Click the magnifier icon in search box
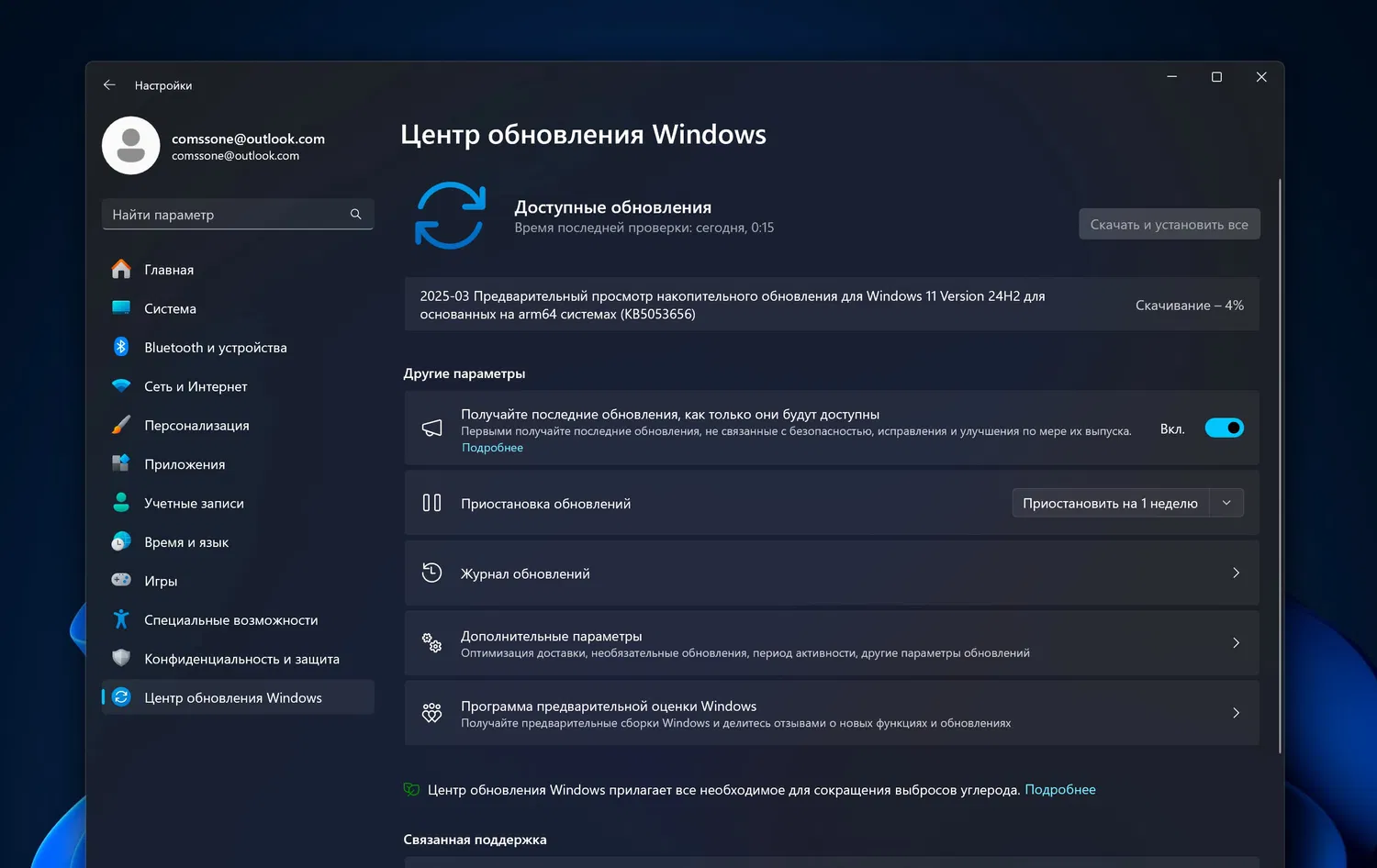This screenshot has width=1377, height=868. click(355, 214)
